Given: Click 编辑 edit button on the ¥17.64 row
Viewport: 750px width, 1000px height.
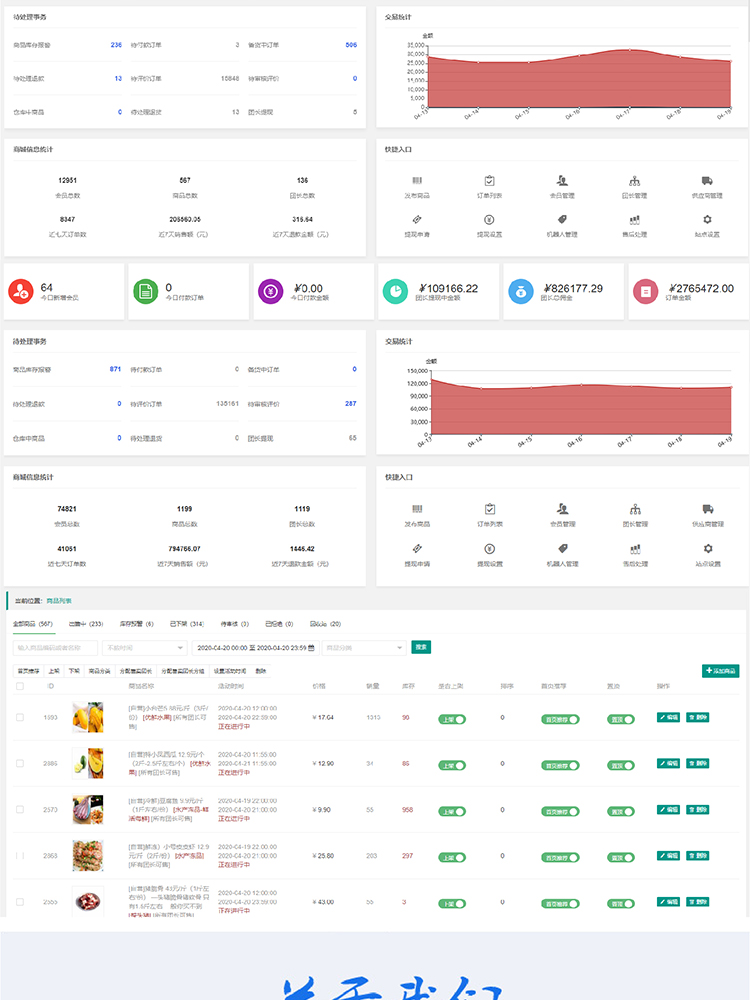Looking at the screenshot, I should tap(668, 717).
